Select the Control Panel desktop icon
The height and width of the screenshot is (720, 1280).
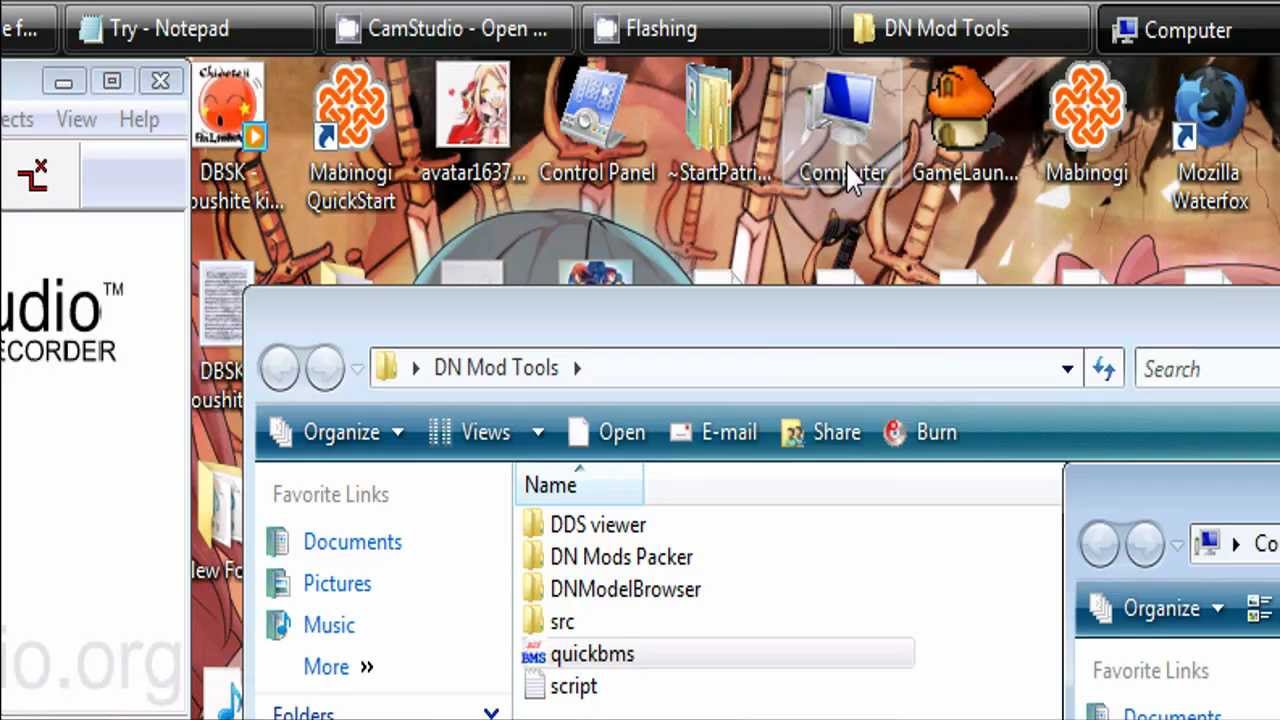tap(597, 124)
